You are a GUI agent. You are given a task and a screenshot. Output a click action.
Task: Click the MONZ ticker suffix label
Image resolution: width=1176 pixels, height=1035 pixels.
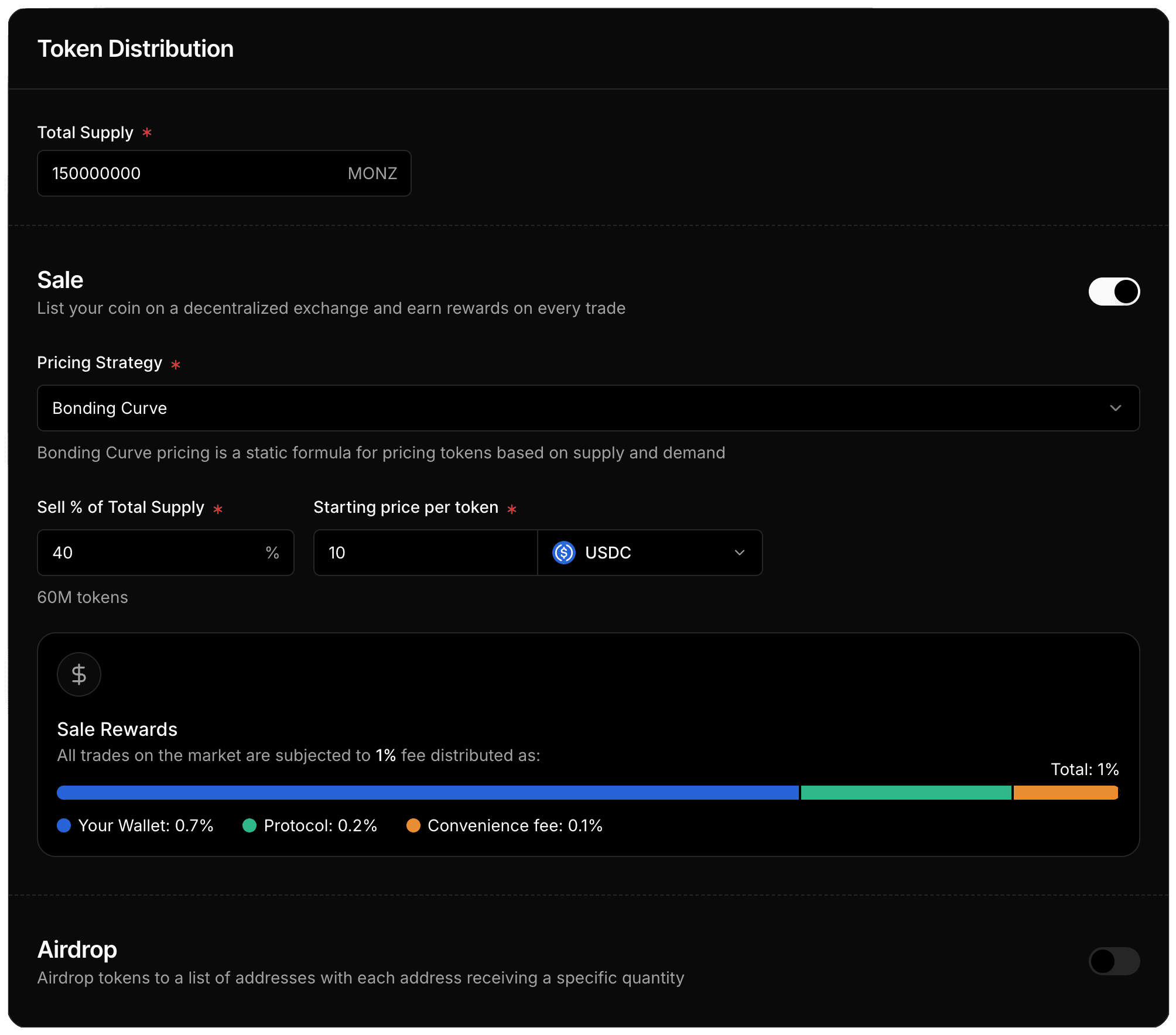coord(372,173)
